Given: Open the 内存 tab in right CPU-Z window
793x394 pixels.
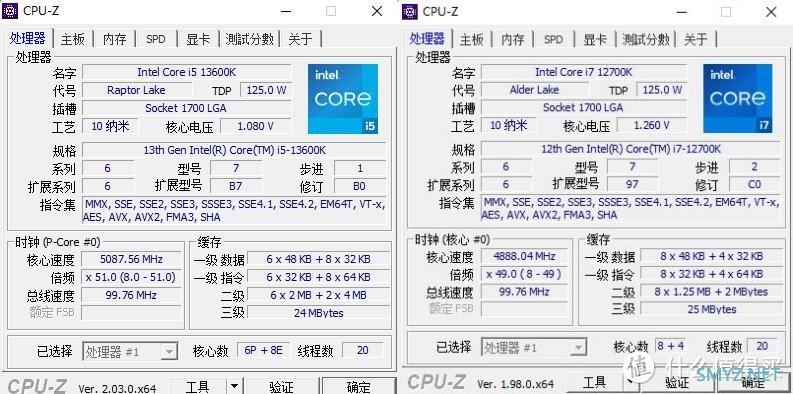Looking at the screenshot, I should pos(513,39).
